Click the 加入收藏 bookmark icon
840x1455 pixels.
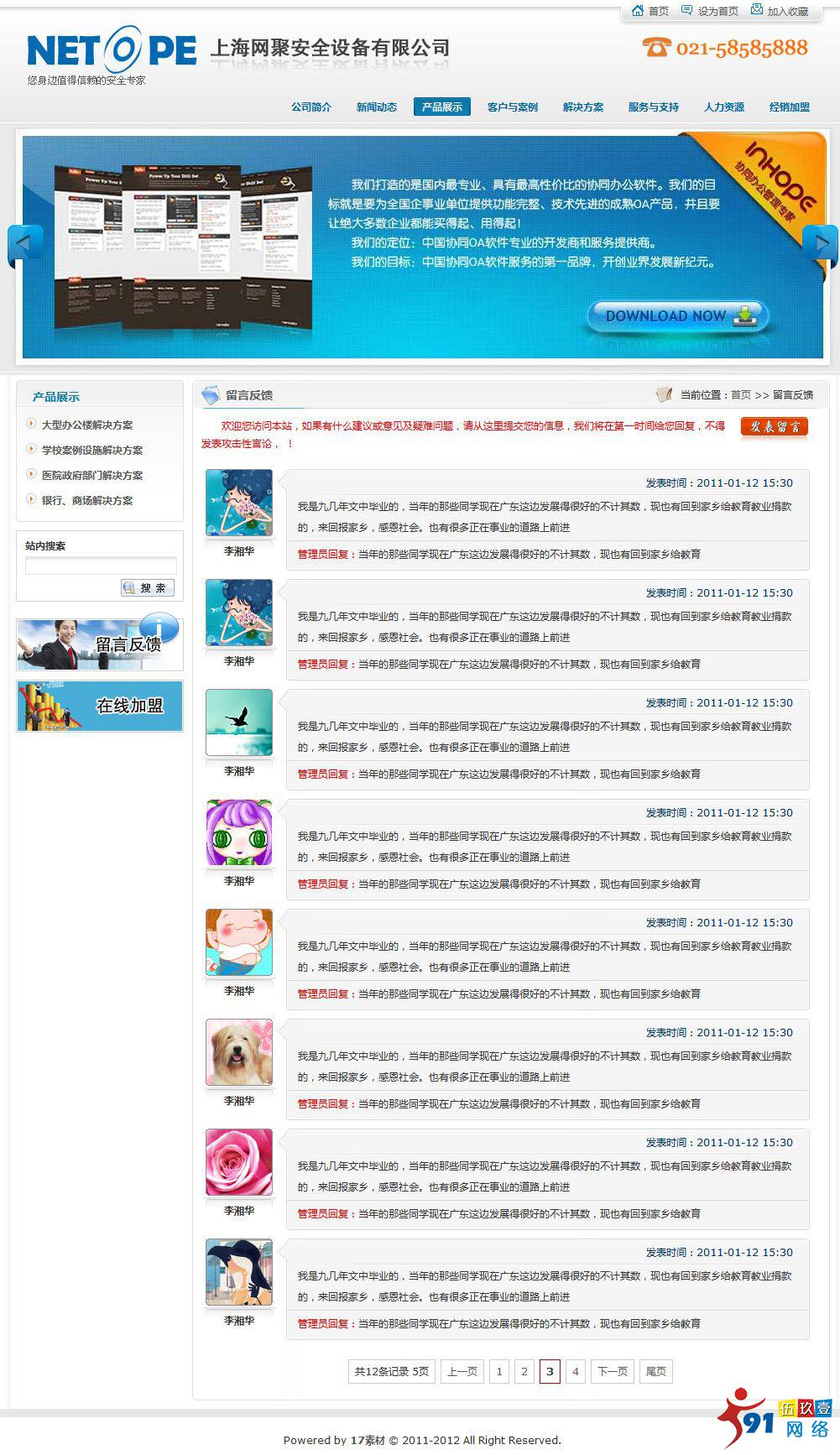tap(757, 10)
